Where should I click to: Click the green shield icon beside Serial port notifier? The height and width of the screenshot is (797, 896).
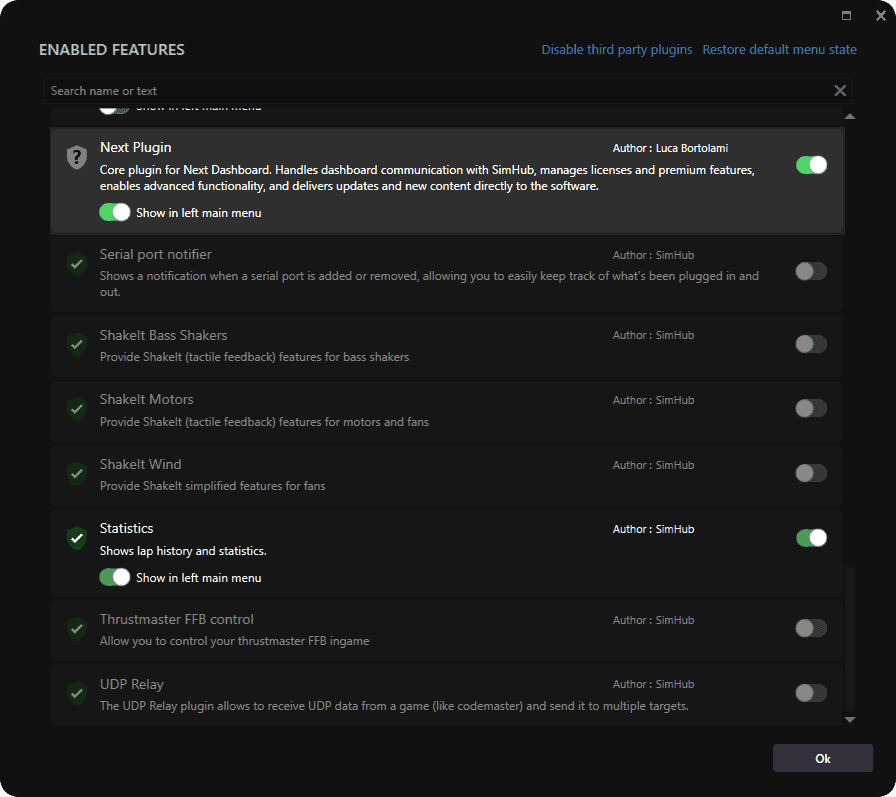(x=77, y=264)
